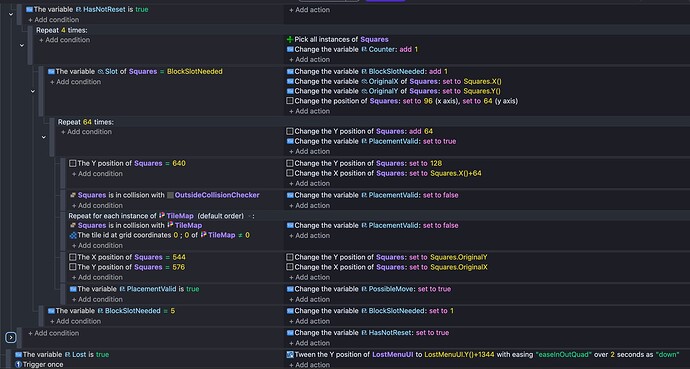Select the Y position set to 128 action
The image size is (690, 369).
(364, 163)
